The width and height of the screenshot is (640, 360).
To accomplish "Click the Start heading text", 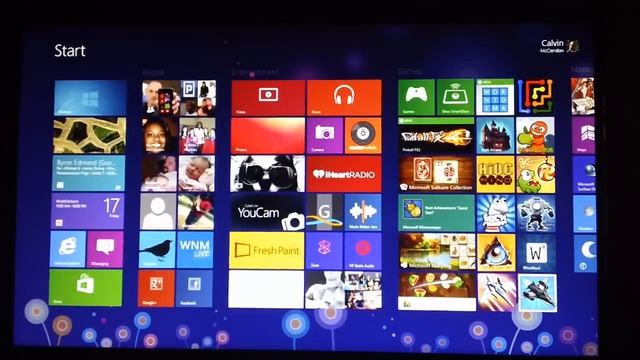I will (70, 51).
